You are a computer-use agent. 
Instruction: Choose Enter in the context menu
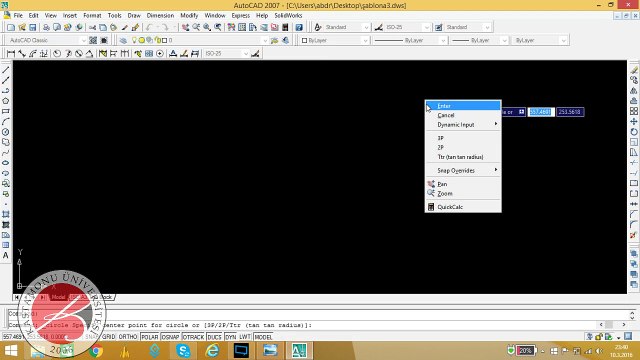(463, 106)
